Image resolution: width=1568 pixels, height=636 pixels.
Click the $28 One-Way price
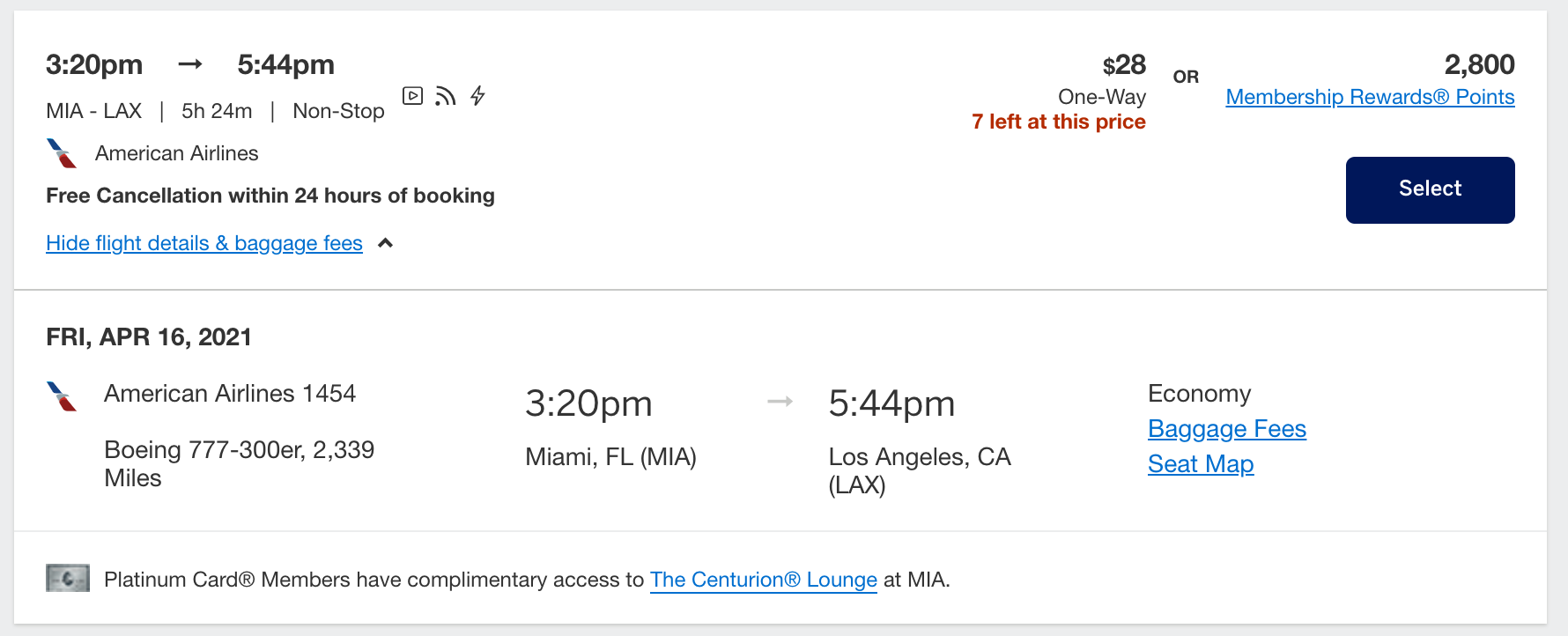pyautogui.click(x=1124, y=64)
